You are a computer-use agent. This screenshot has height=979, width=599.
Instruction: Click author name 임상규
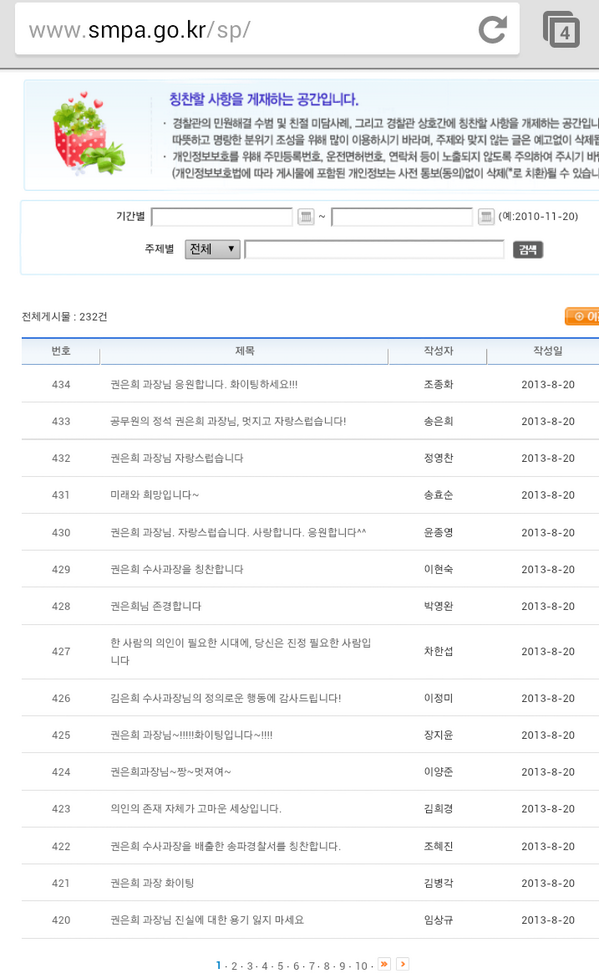[438, 920]
